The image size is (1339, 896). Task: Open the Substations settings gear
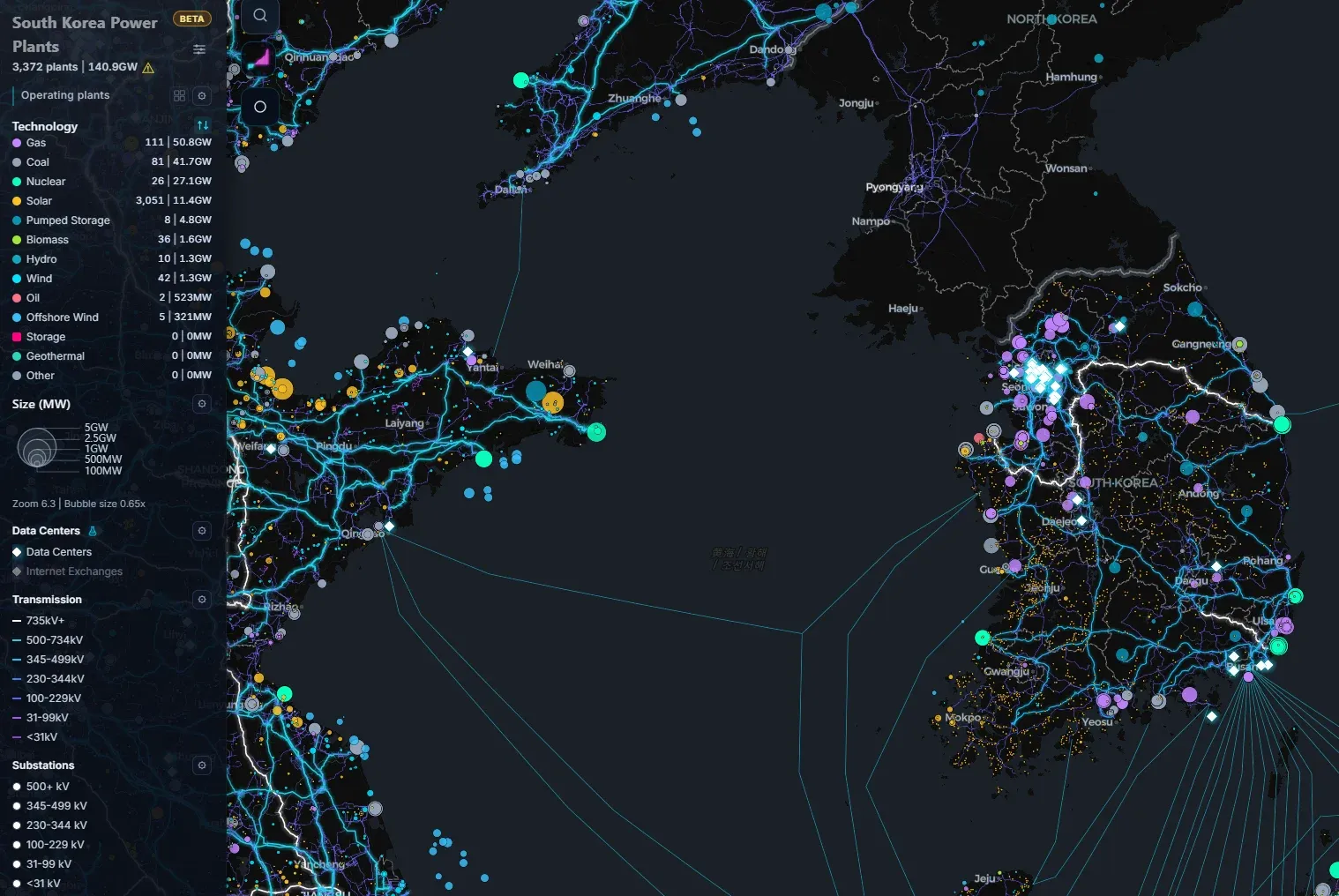pyautogui.click(x=202, y=765)
